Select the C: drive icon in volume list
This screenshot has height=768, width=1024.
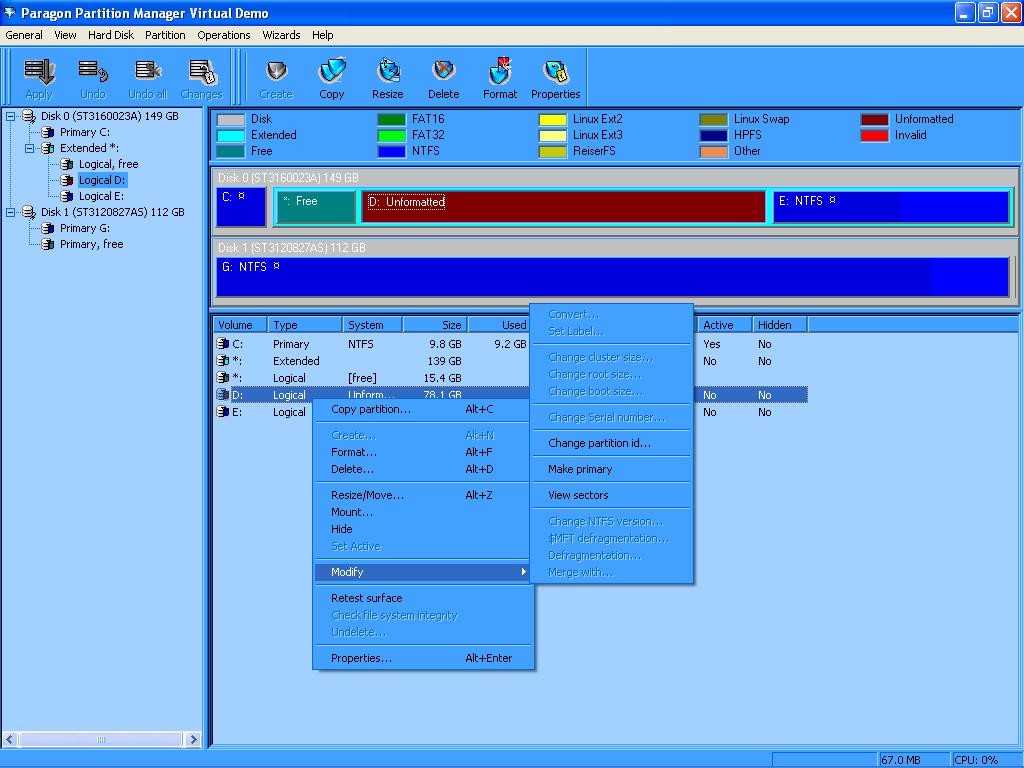pyautogui.click(x=223, y=344)
